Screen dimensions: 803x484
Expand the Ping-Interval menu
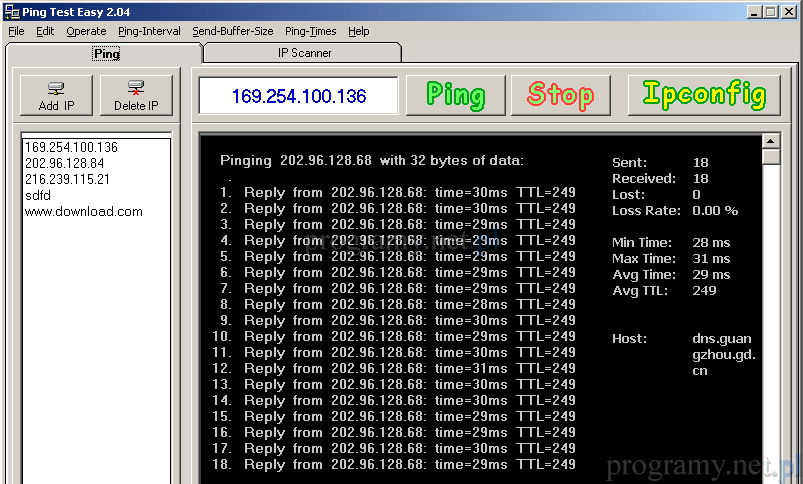click(149, 31)
